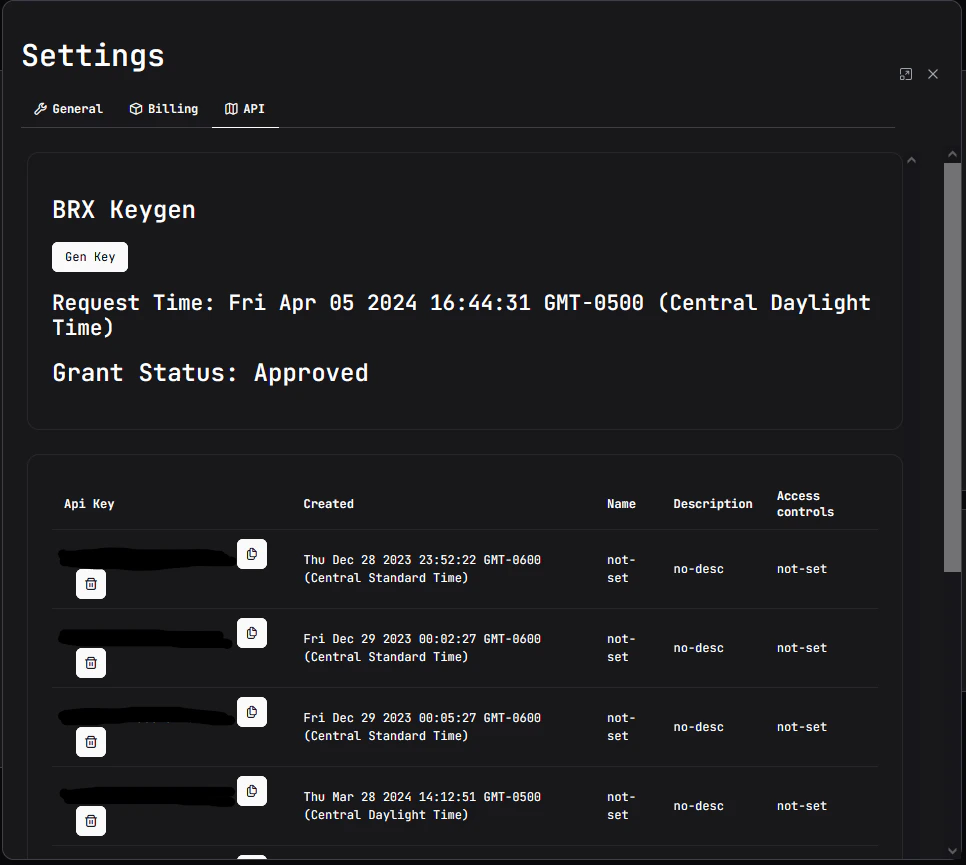Screen dimensions: 966x865
Task: Click the Settings title
Action: [x=93, y=56]
